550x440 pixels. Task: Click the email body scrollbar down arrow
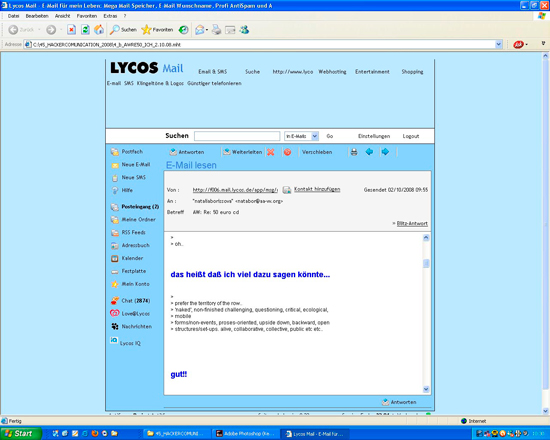point(426,389)
